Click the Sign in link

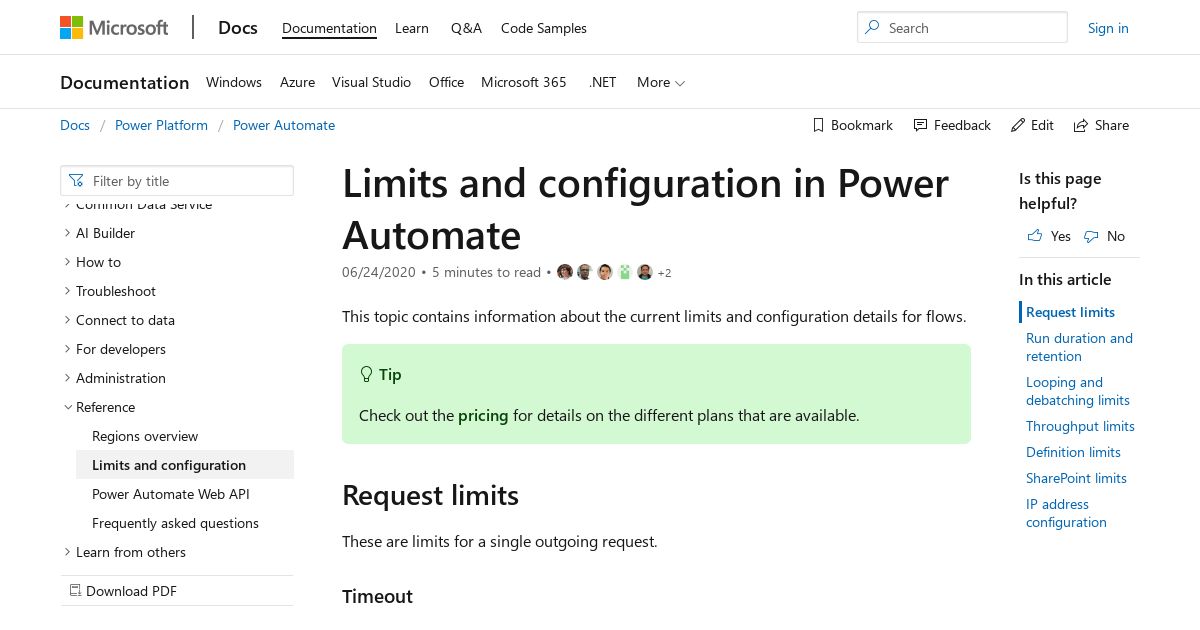[1108, 28]
